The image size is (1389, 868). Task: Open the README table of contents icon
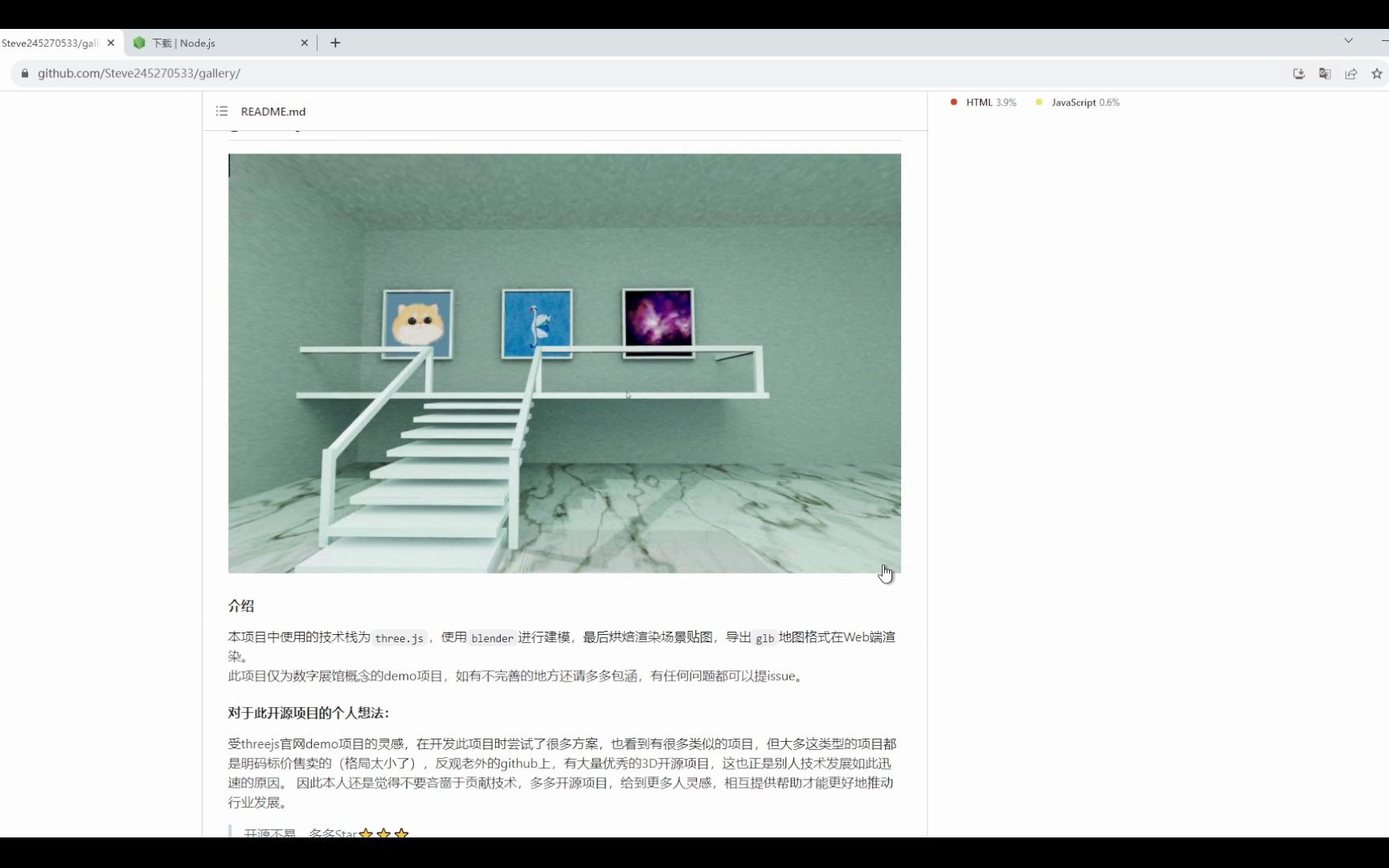point(221,111)
